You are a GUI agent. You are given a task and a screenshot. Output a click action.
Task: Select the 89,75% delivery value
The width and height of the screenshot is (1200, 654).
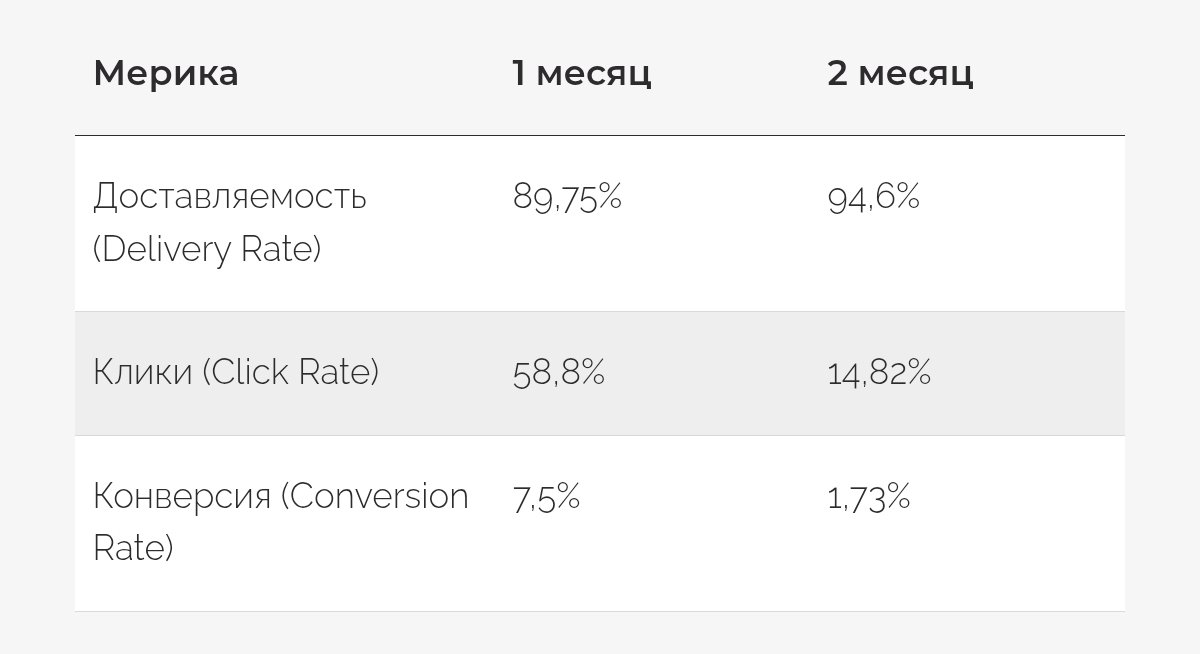point(567,197)
